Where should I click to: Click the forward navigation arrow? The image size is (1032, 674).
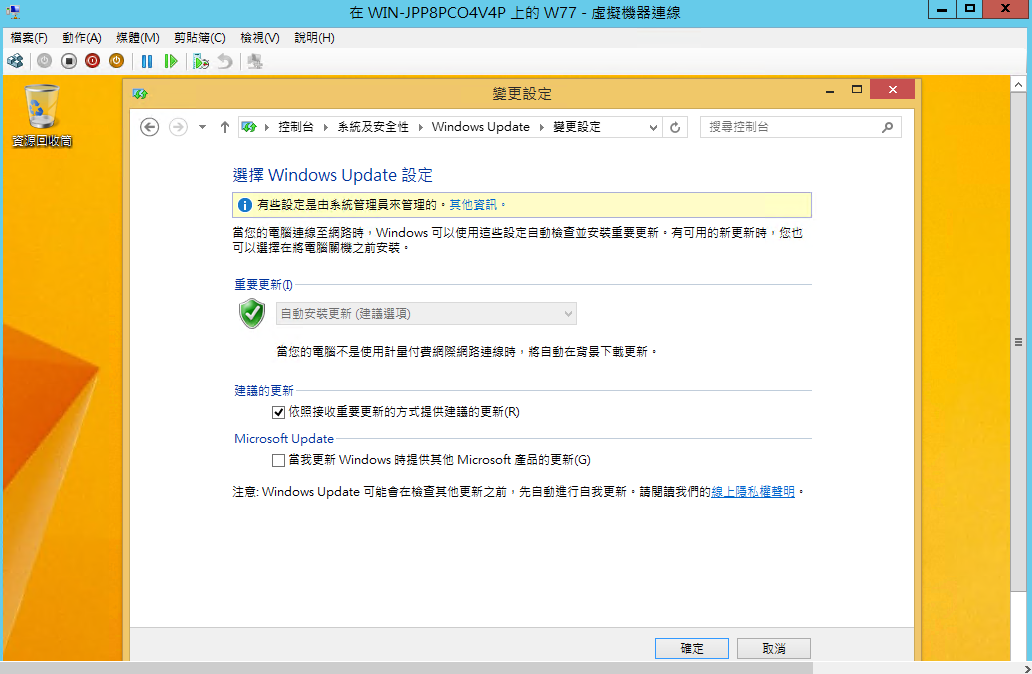tap(178, 127)
